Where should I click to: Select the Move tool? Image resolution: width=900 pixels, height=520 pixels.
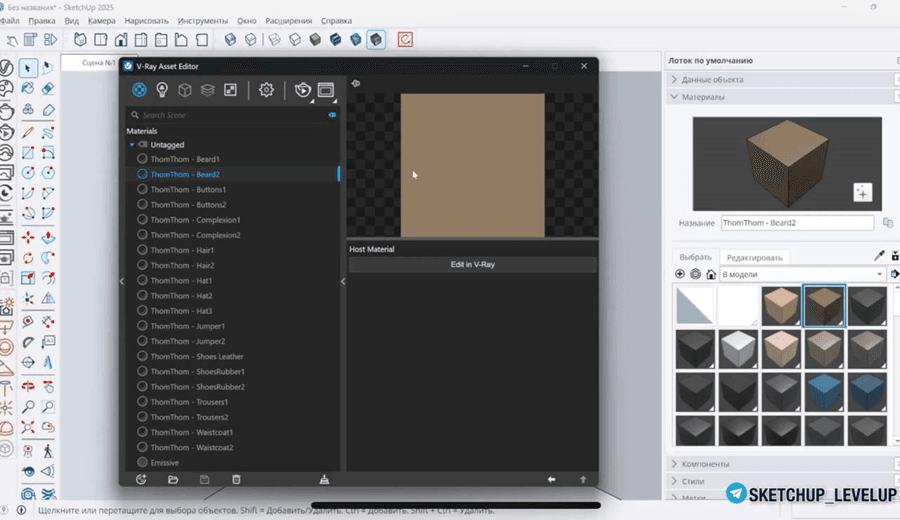28,237
